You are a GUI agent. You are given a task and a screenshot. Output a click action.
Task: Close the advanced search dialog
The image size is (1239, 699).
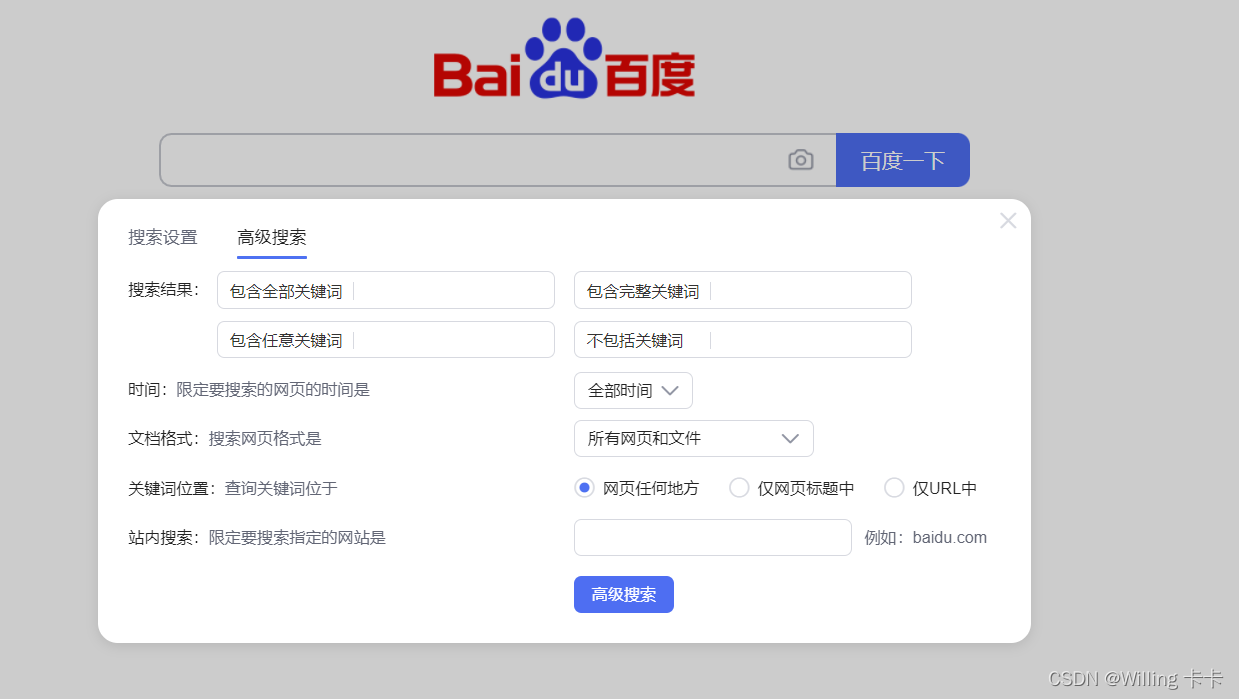[1008, 221]
